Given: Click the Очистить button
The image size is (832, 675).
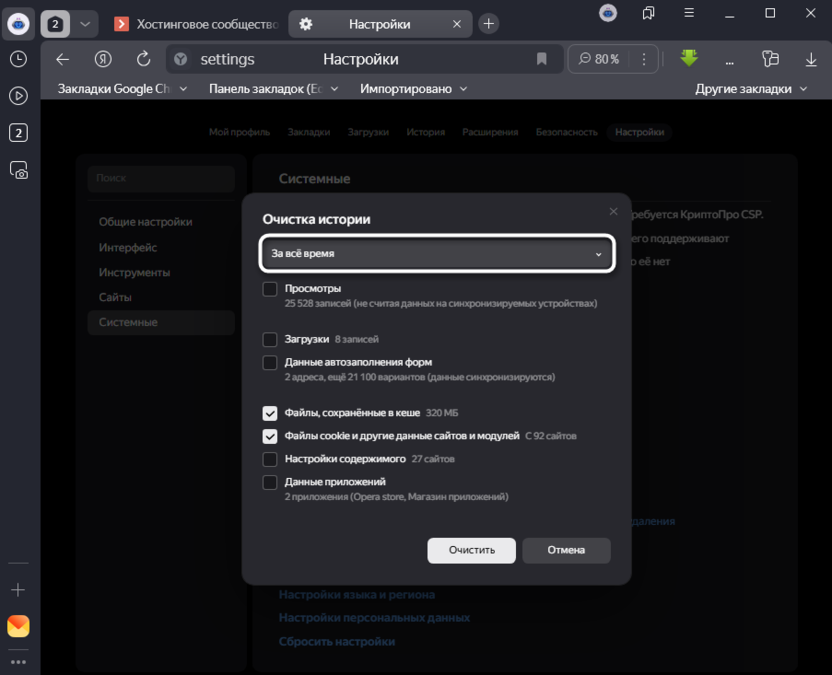Looking at the screenshot, I should (x=471, y=550).
